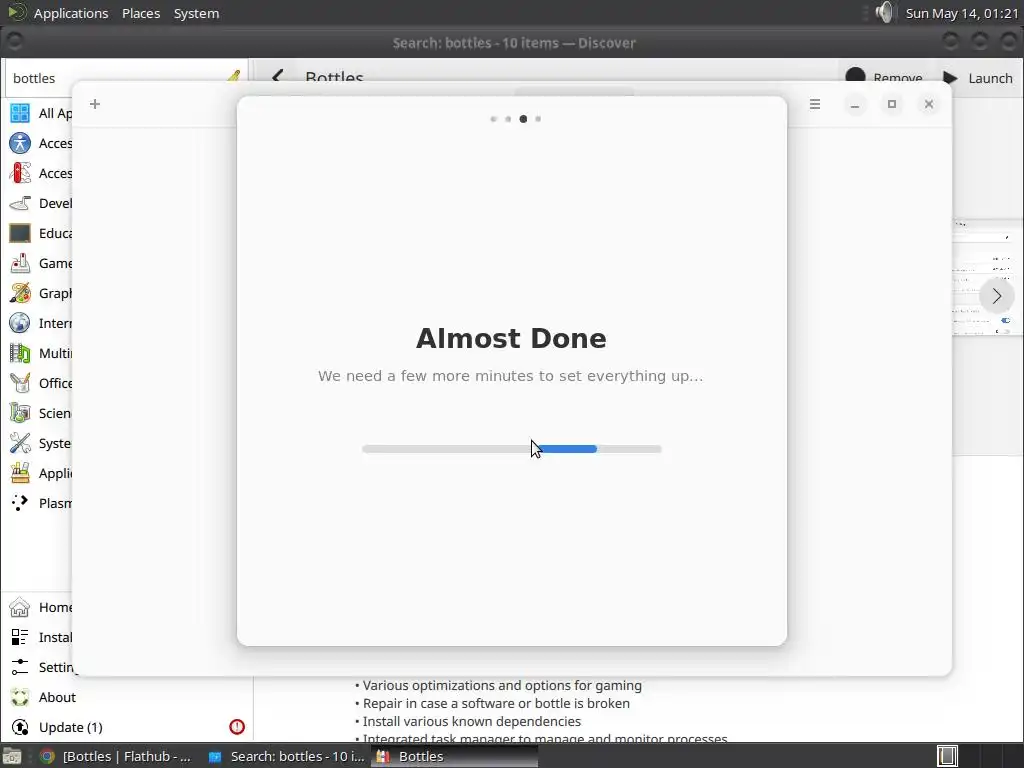The width and height of the screenshot is (1024, 768).
Task: Open Update (1) in Discover sidebar
Action: pos(57,728)
